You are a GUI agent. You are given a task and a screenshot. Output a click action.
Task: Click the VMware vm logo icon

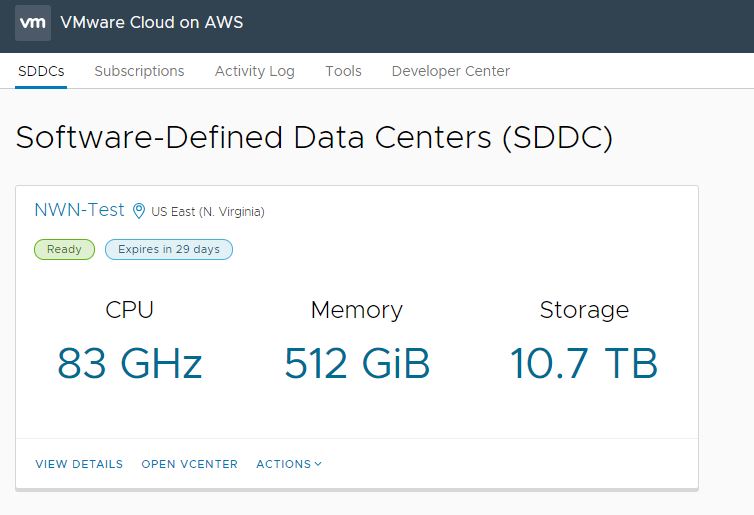pos(33,23)
